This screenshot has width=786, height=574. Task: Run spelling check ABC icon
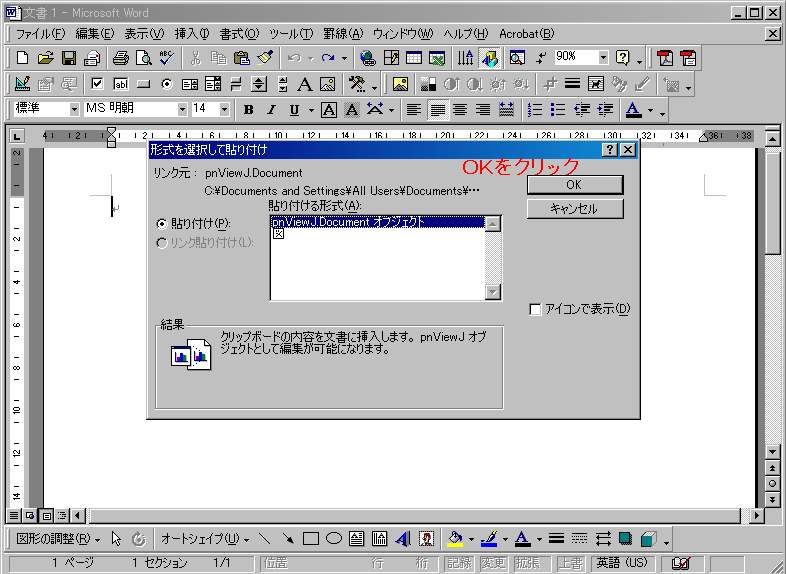(166, 58)
